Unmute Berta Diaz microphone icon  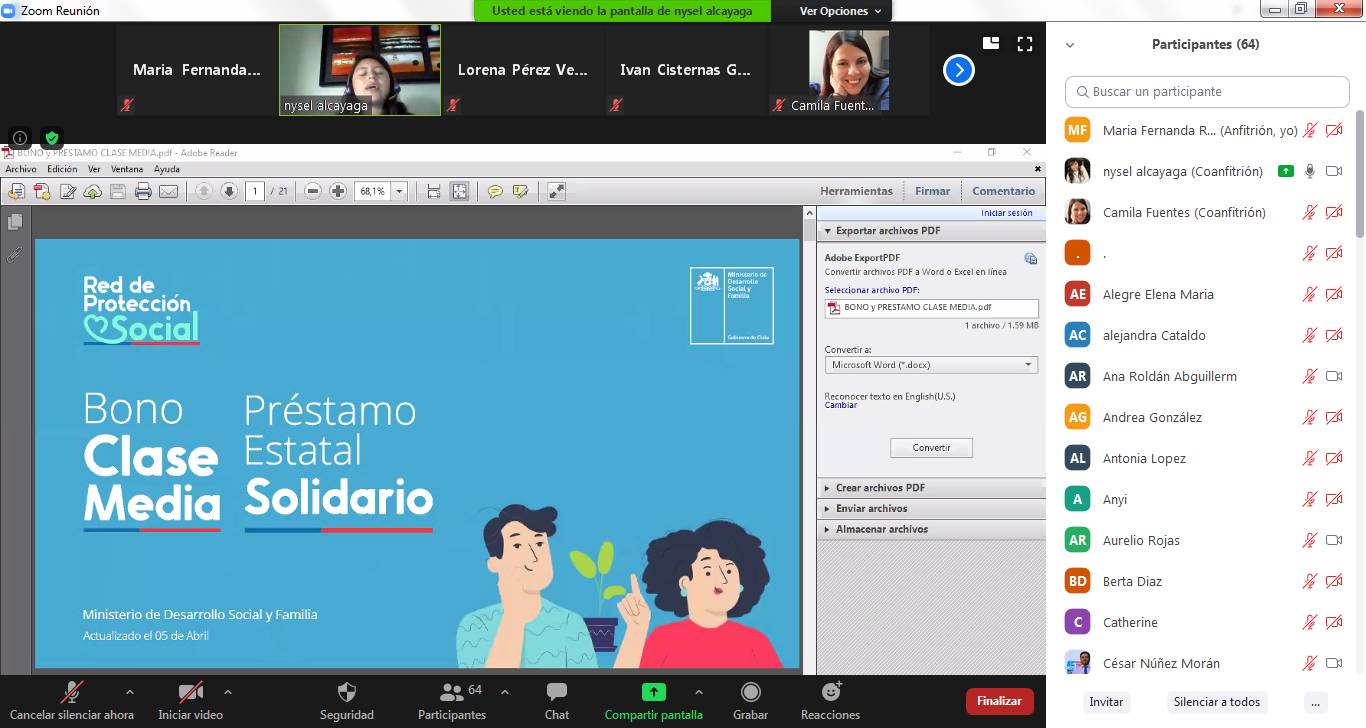click(x=1310, y=581)
